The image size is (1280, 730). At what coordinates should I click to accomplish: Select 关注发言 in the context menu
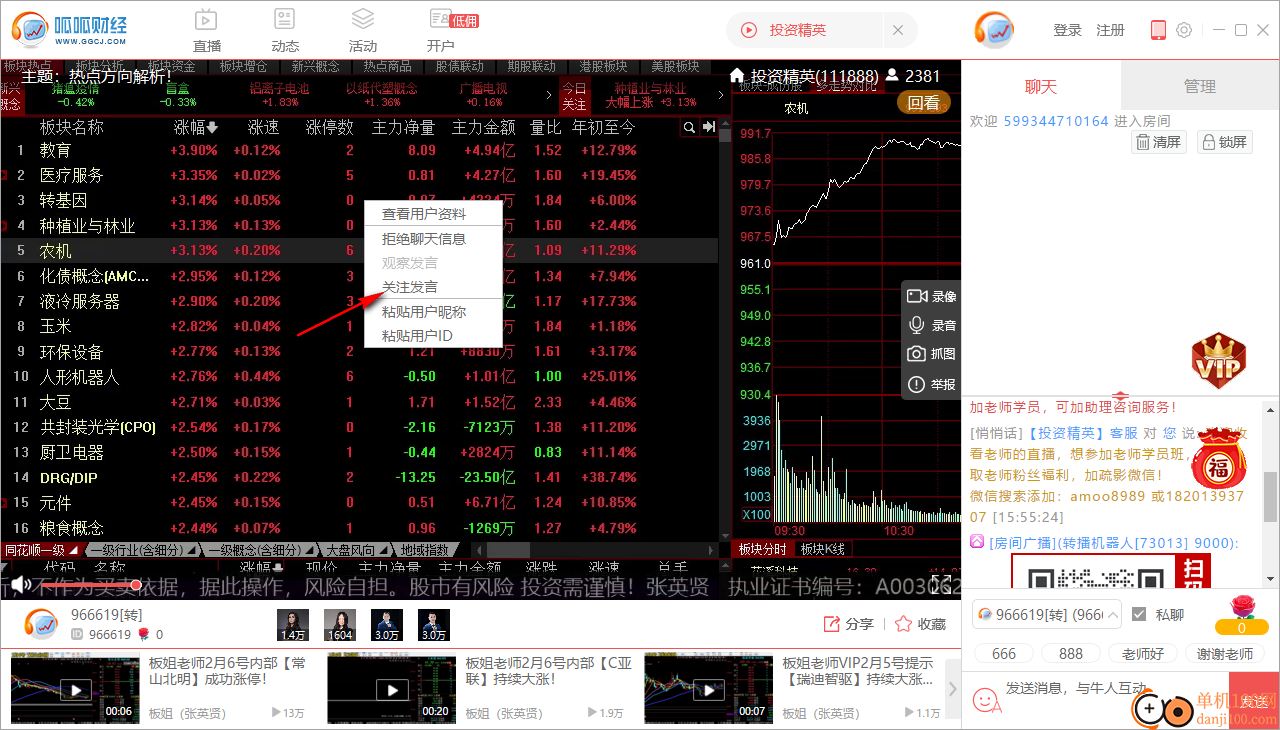[410, 287]
